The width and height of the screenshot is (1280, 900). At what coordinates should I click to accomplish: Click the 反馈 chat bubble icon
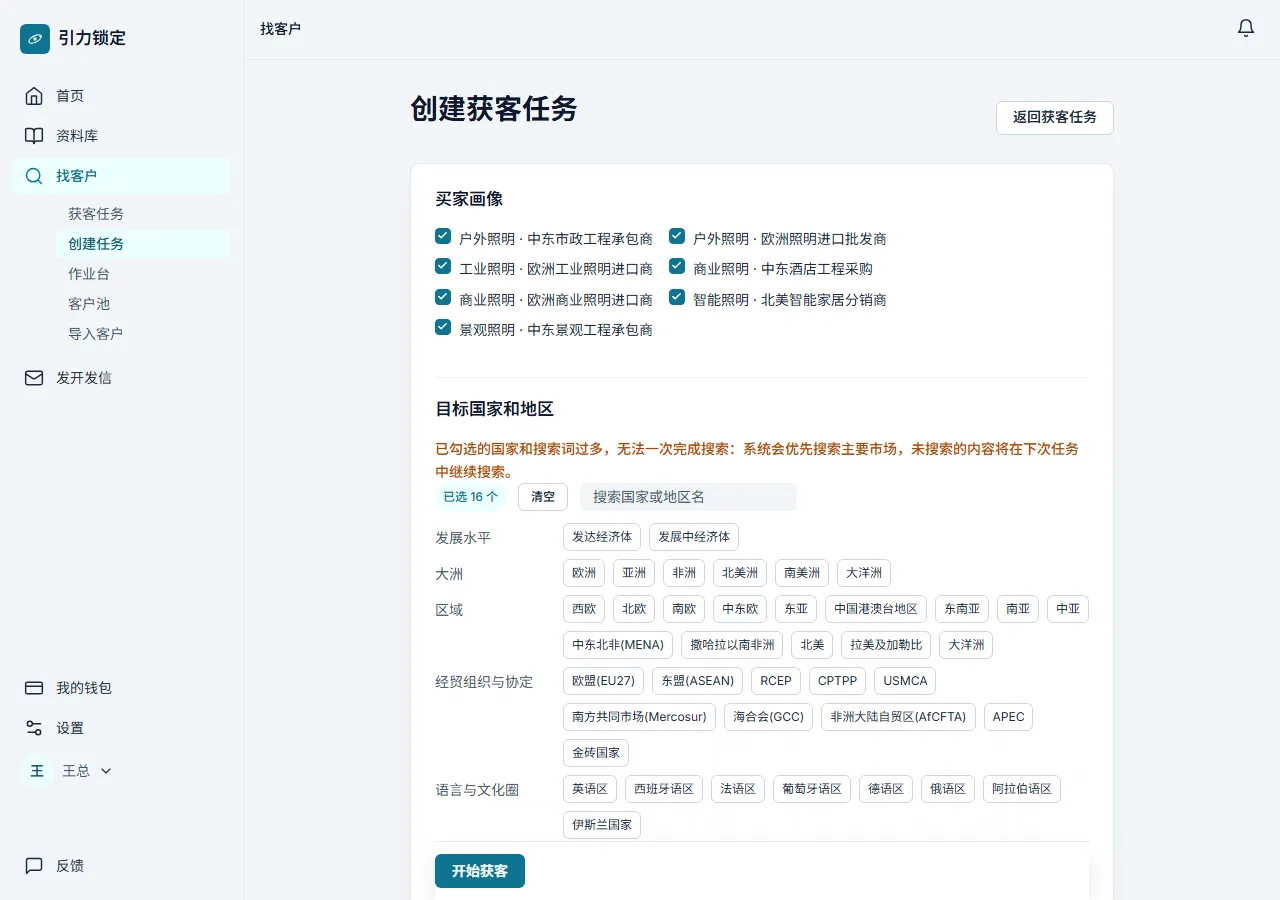34,866
